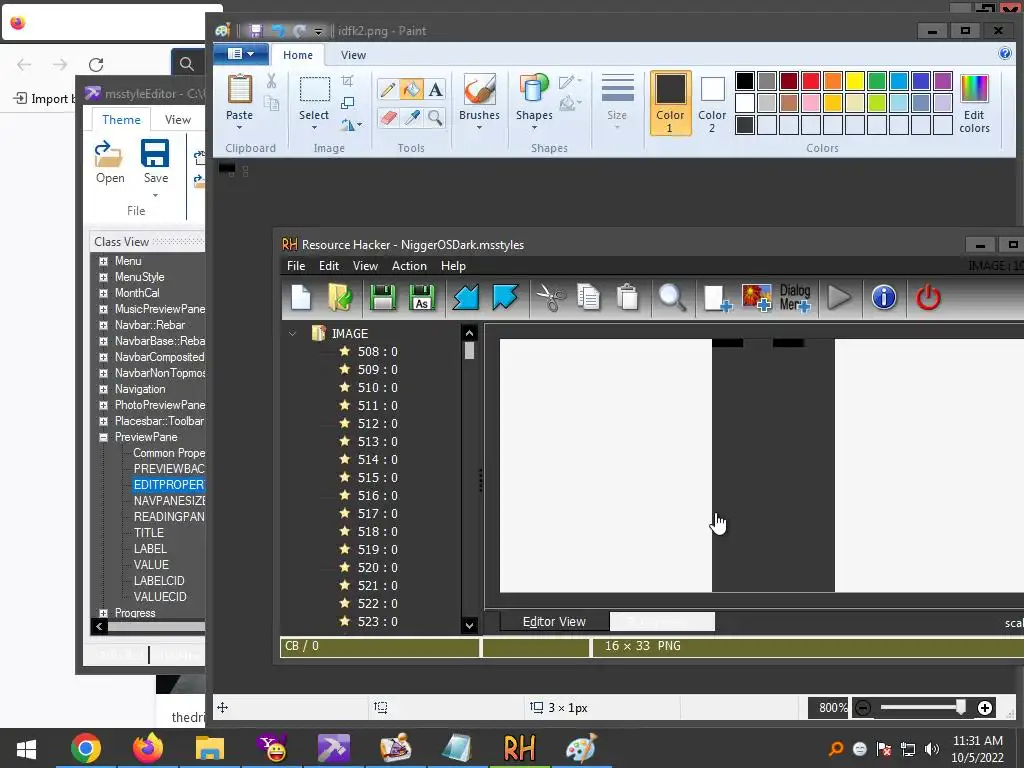Select VALUECID in Class View

tap(160, 597)
